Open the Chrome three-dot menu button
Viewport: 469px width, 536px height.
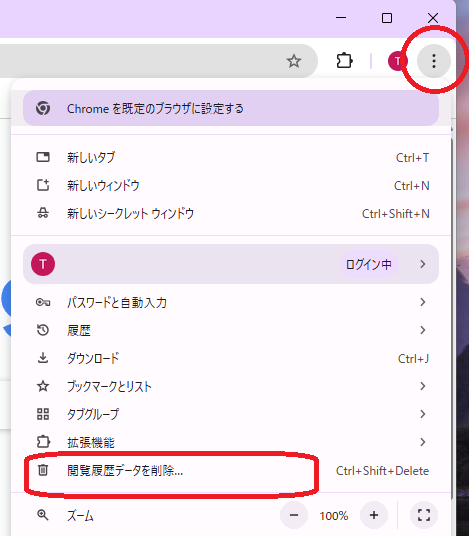click(433, 61)
